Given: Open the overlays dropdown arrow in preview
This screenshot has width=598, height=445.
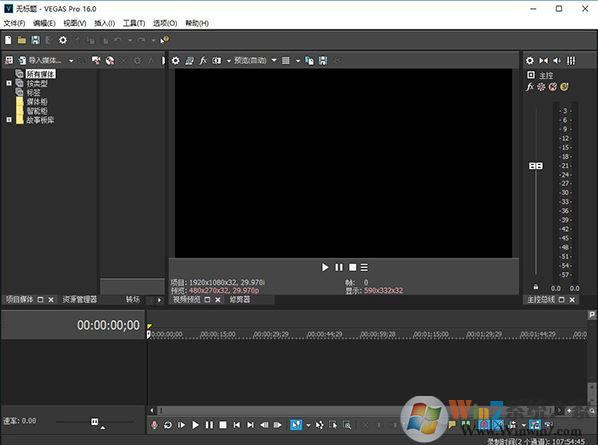Looking at the screenshot, I should 298,60.
